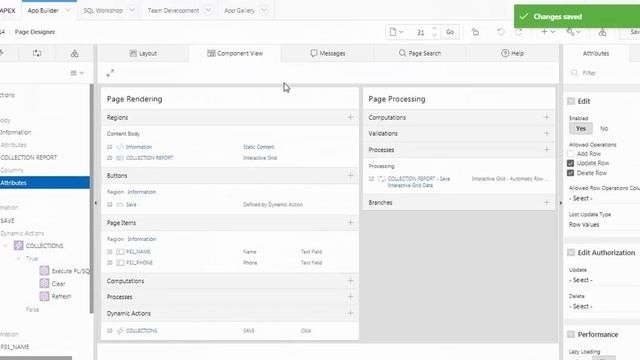640x360 pixels.
Task: Add a Dynamic Action with plus icon
Action: point(350,313)
